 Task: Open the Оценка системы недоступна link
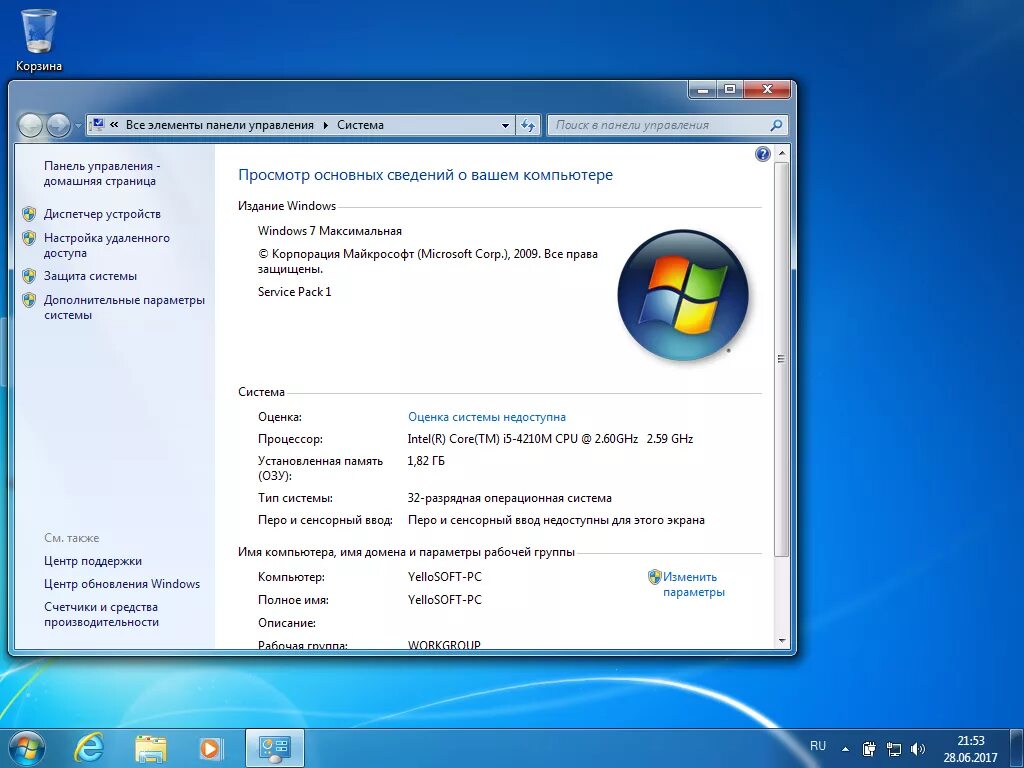(x=486, y=417)
